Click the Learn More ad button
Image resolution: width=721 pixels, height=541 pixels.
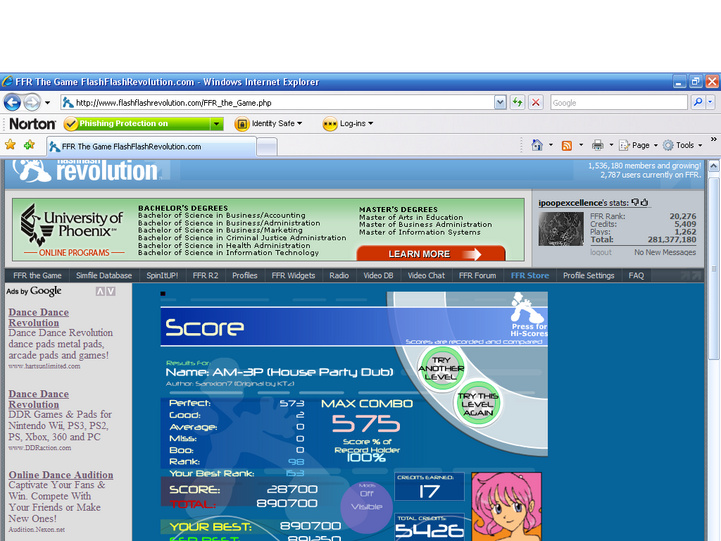(x=431, y=254)
